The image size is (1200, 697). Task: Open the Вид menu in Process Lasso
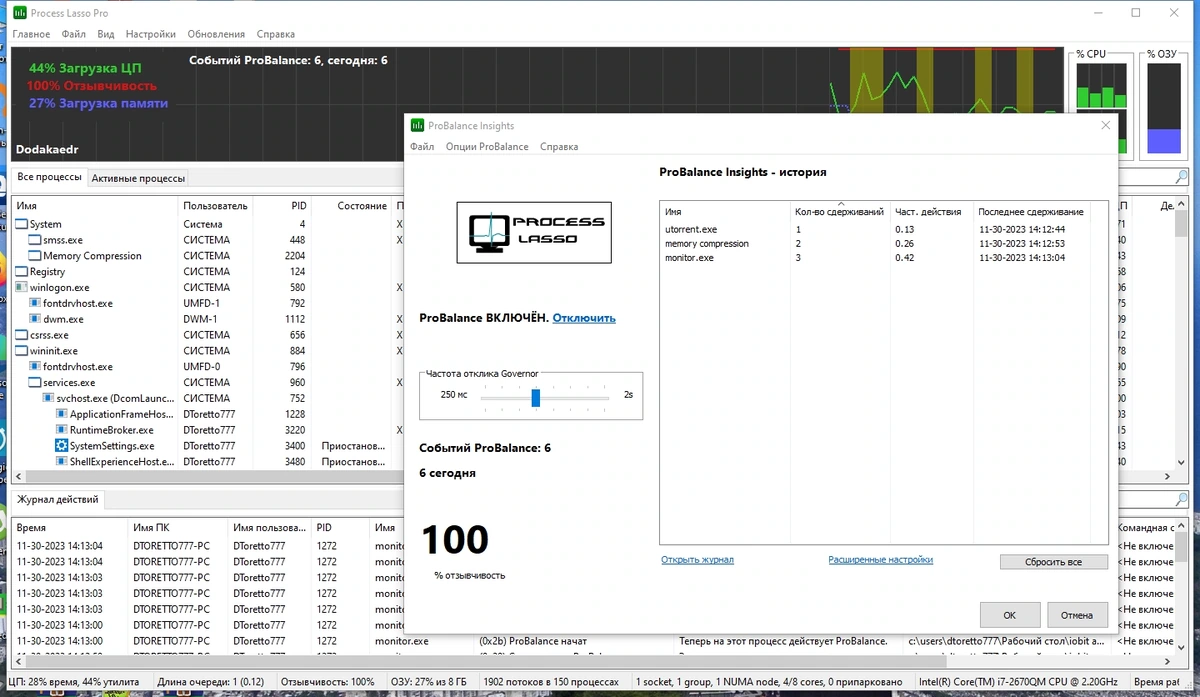(x=106, y=34)
